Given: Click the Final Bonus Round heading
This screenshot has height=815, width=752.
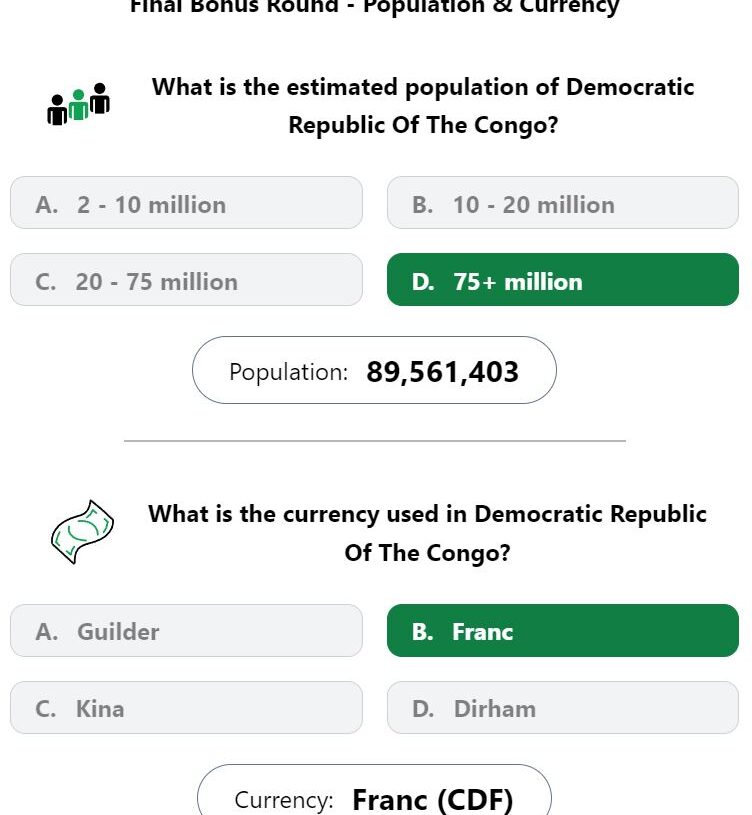Looking at the screenshot, I should (374, 7).
